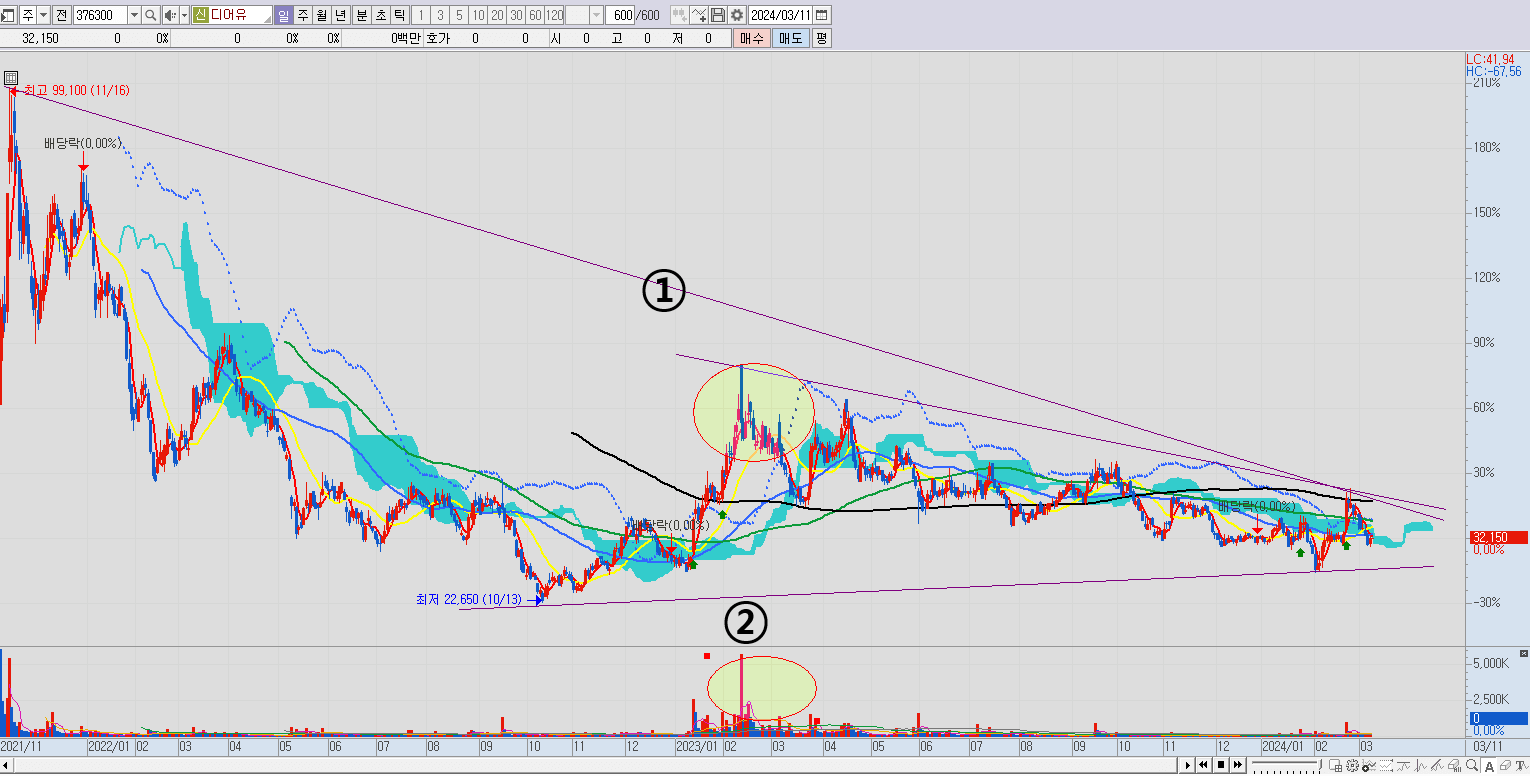
Task: Click the stop button in replay controls
Action: point(1221,765)
